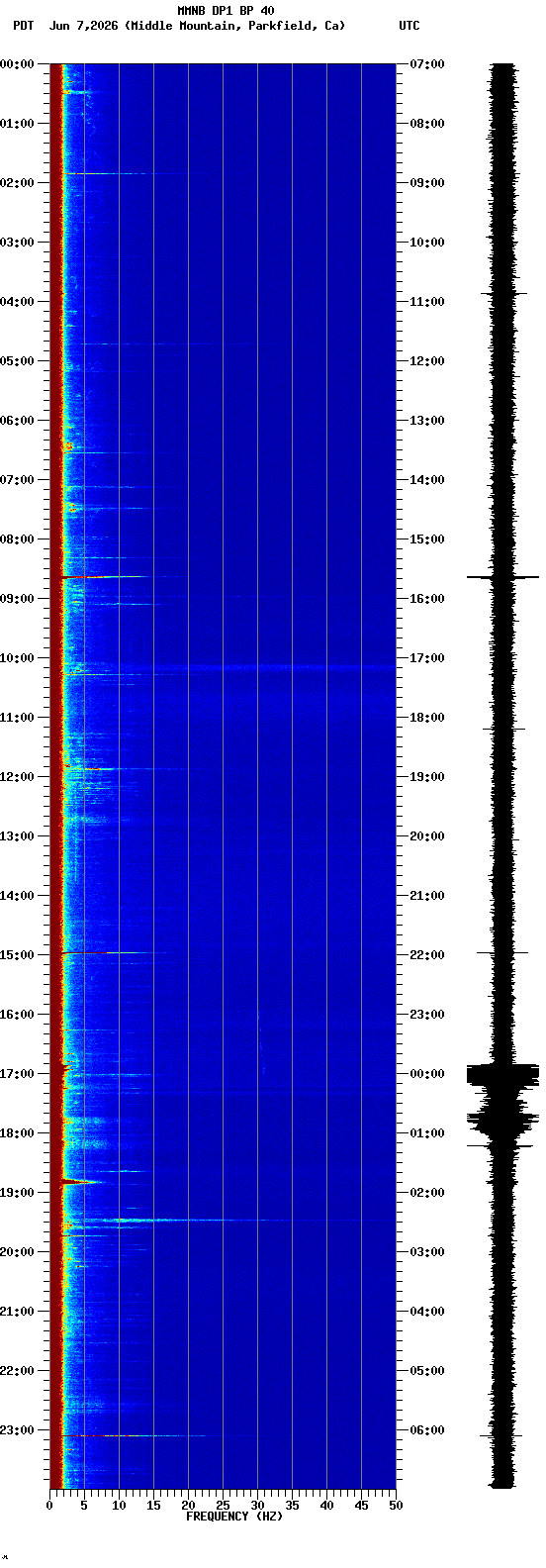
Task: Click the UTC time label "18:00" on right axis
Action: point(427,718)
